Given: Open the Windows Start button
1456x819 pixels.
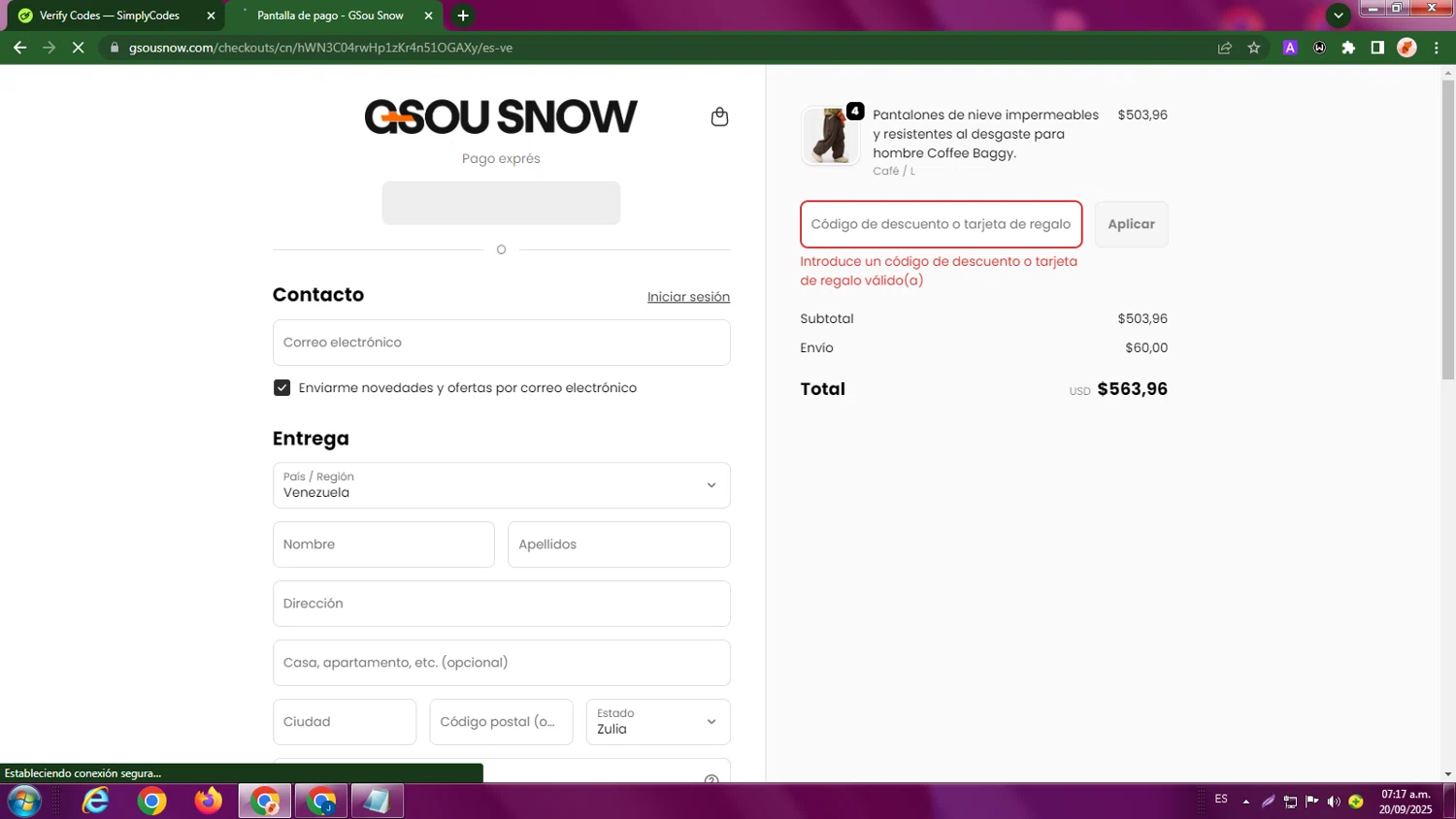Looking at the screenshot, I should (x=24, y=802).
